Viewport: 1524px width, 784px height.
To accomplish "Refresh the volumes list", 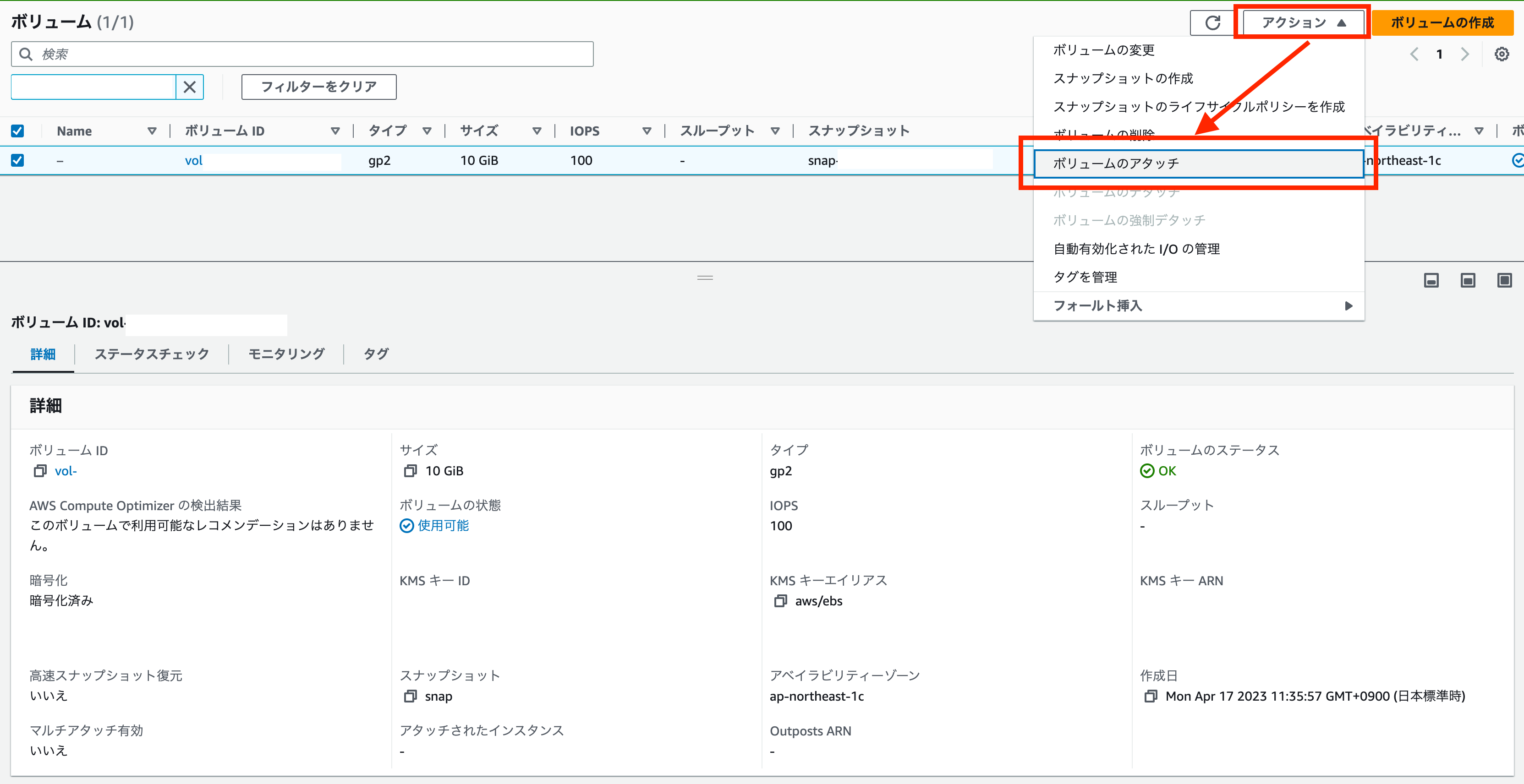I will click(x=1212, y=22).
